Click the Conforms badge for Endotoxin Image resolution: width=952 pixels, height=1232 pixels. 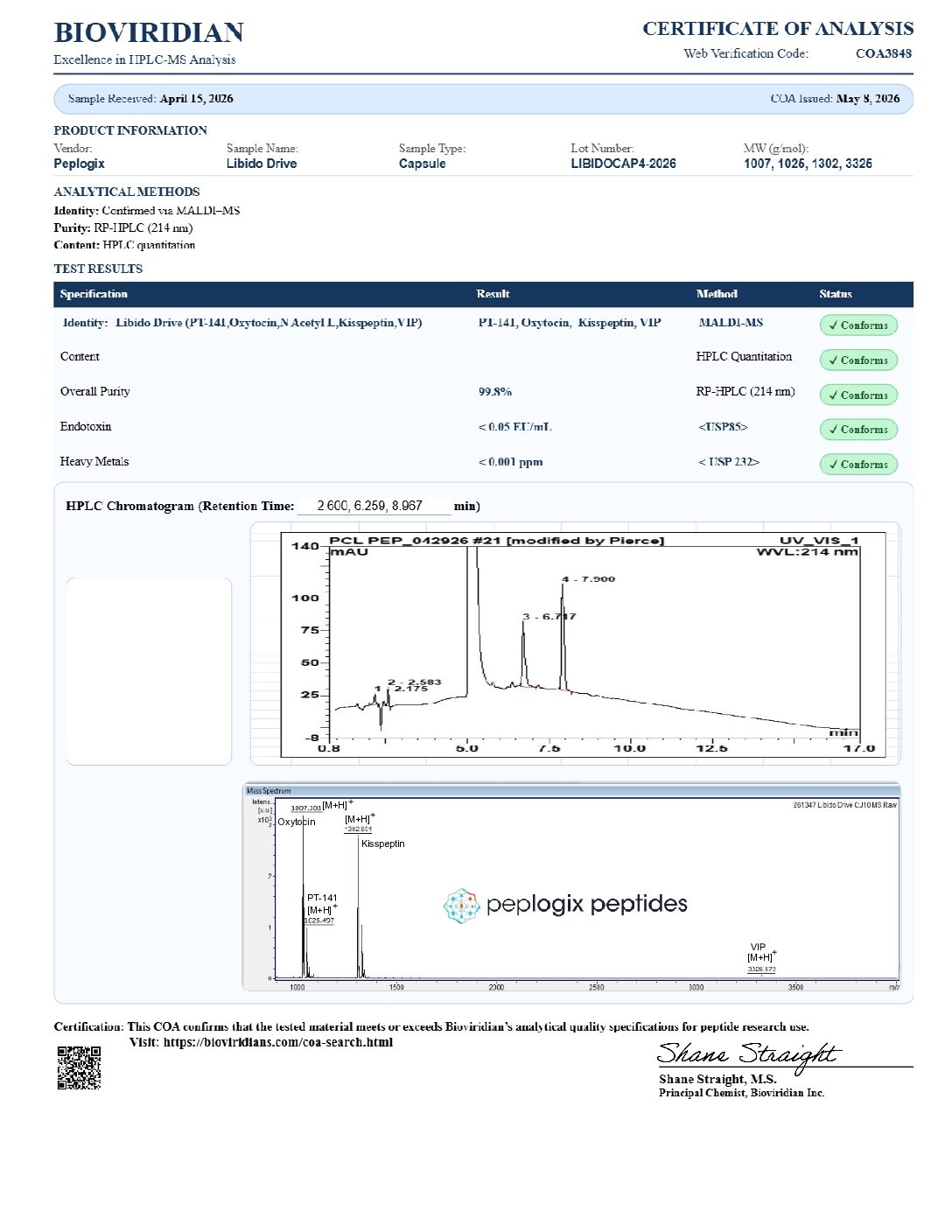(x=858, y=430)
